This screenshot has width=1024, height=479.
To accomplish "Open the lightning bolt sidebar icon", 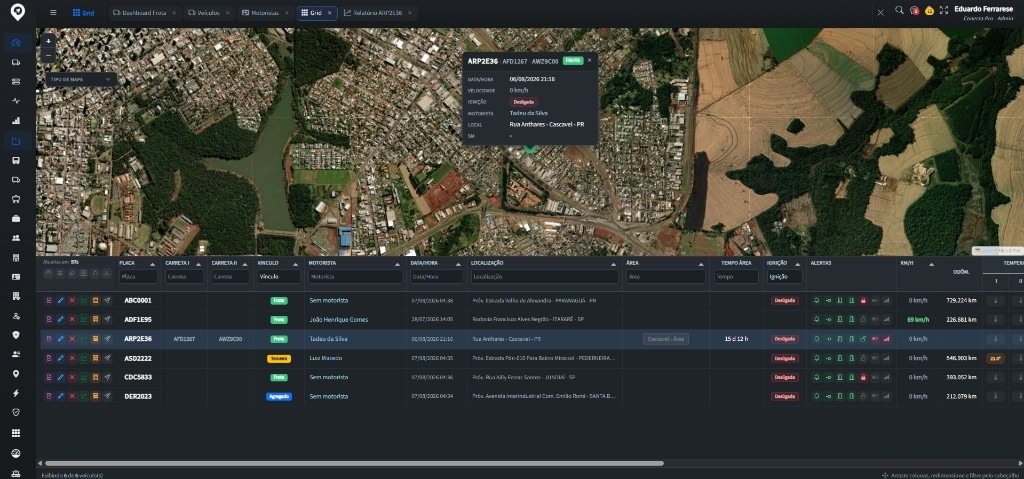I will click(x=16, y=393).
